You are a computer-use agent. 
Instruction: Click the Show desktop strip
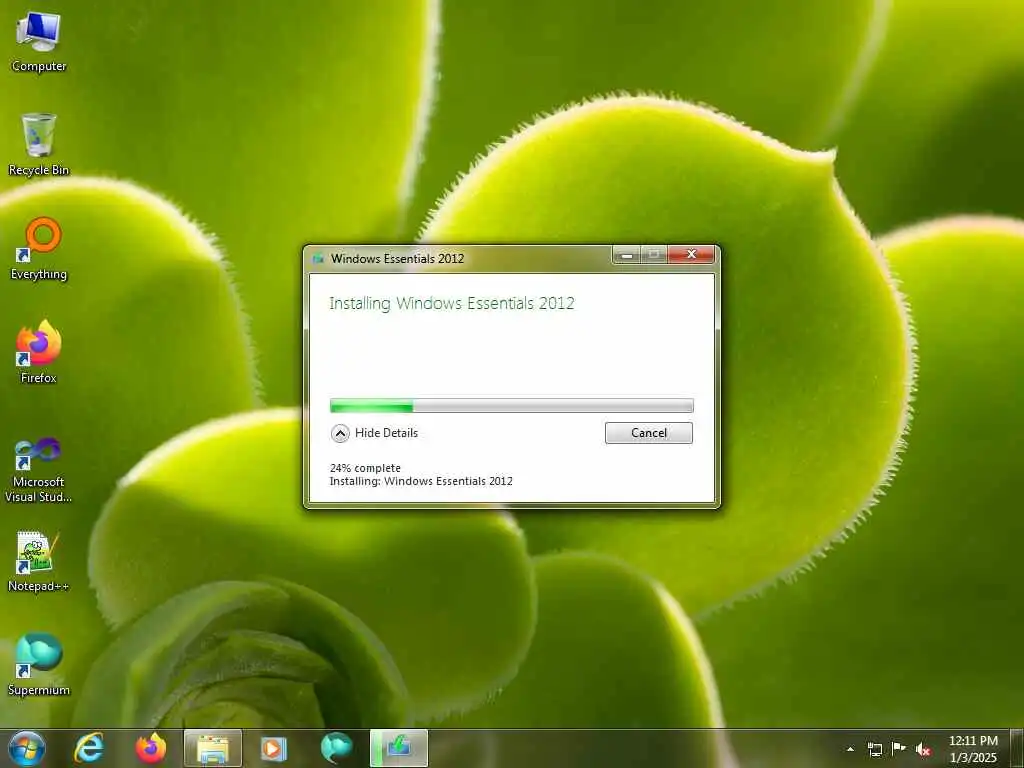[1017, 748]
